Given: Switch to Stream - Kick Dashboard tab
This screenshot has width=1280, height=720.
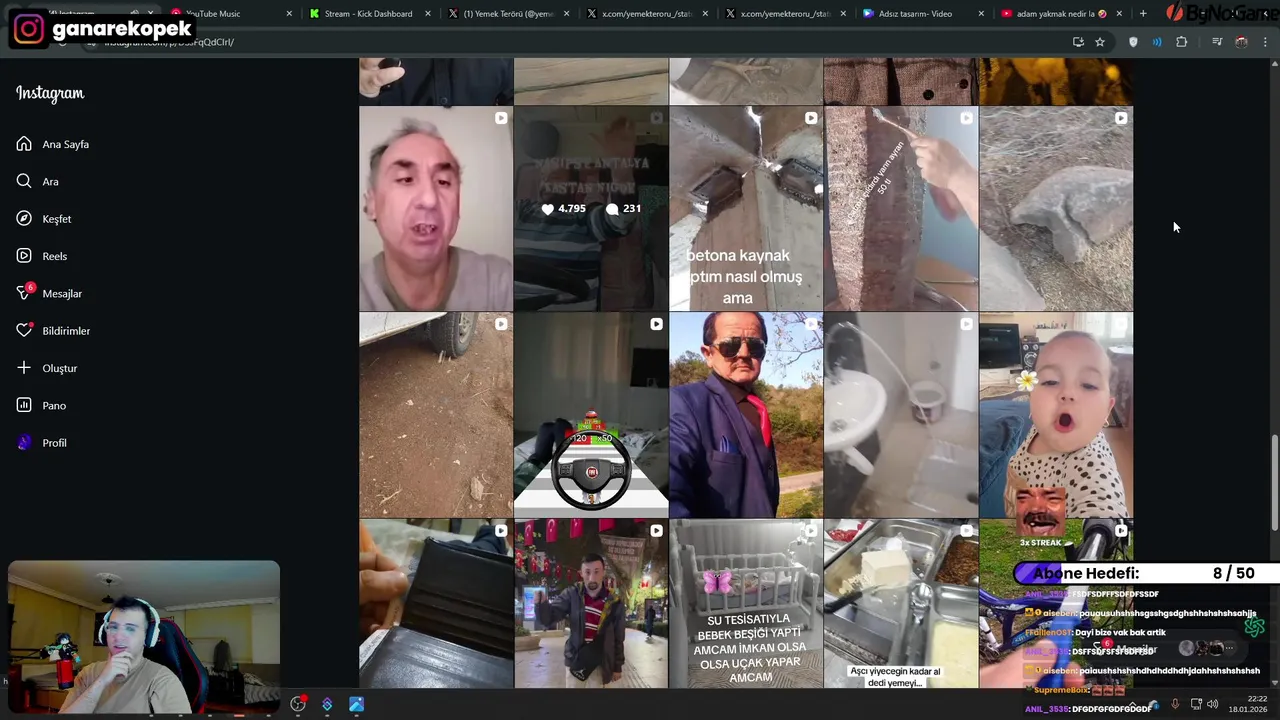Looking at the screenshot, I should click(368, 14).
